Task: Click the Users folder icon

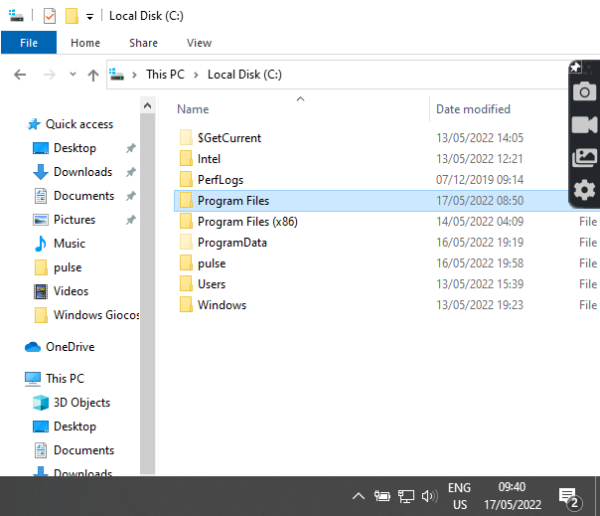Action: [186, 284]
